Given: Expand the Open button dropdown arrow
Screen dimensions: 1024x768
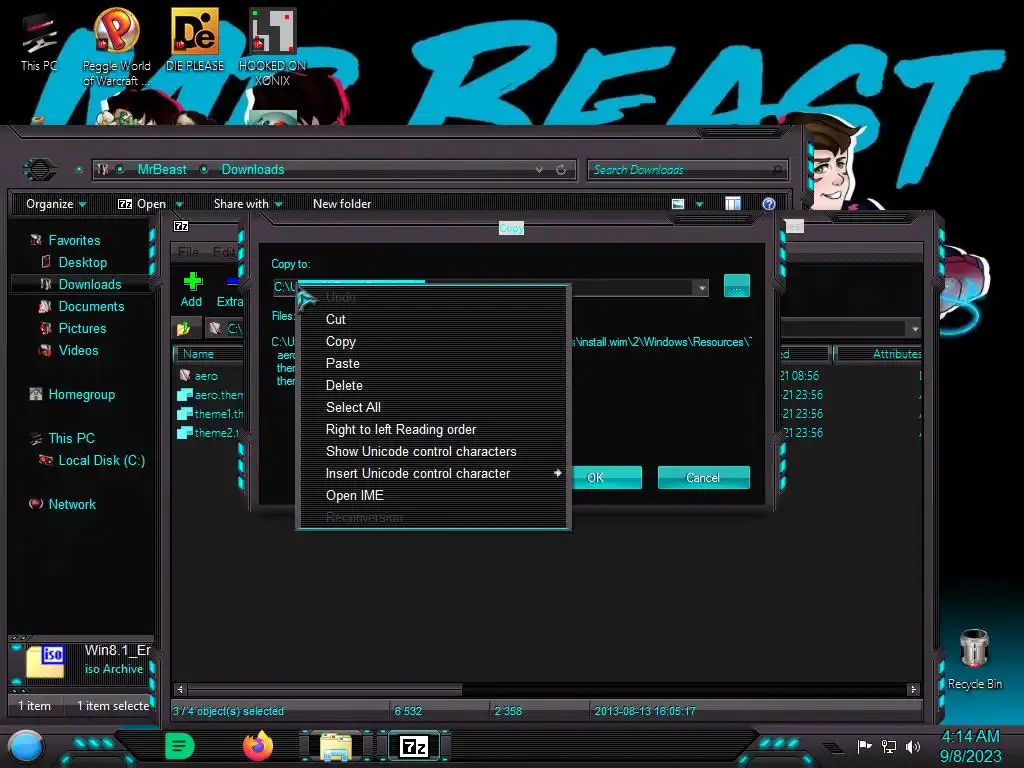Looking at the screenshot, I should [x=180, y=204].
